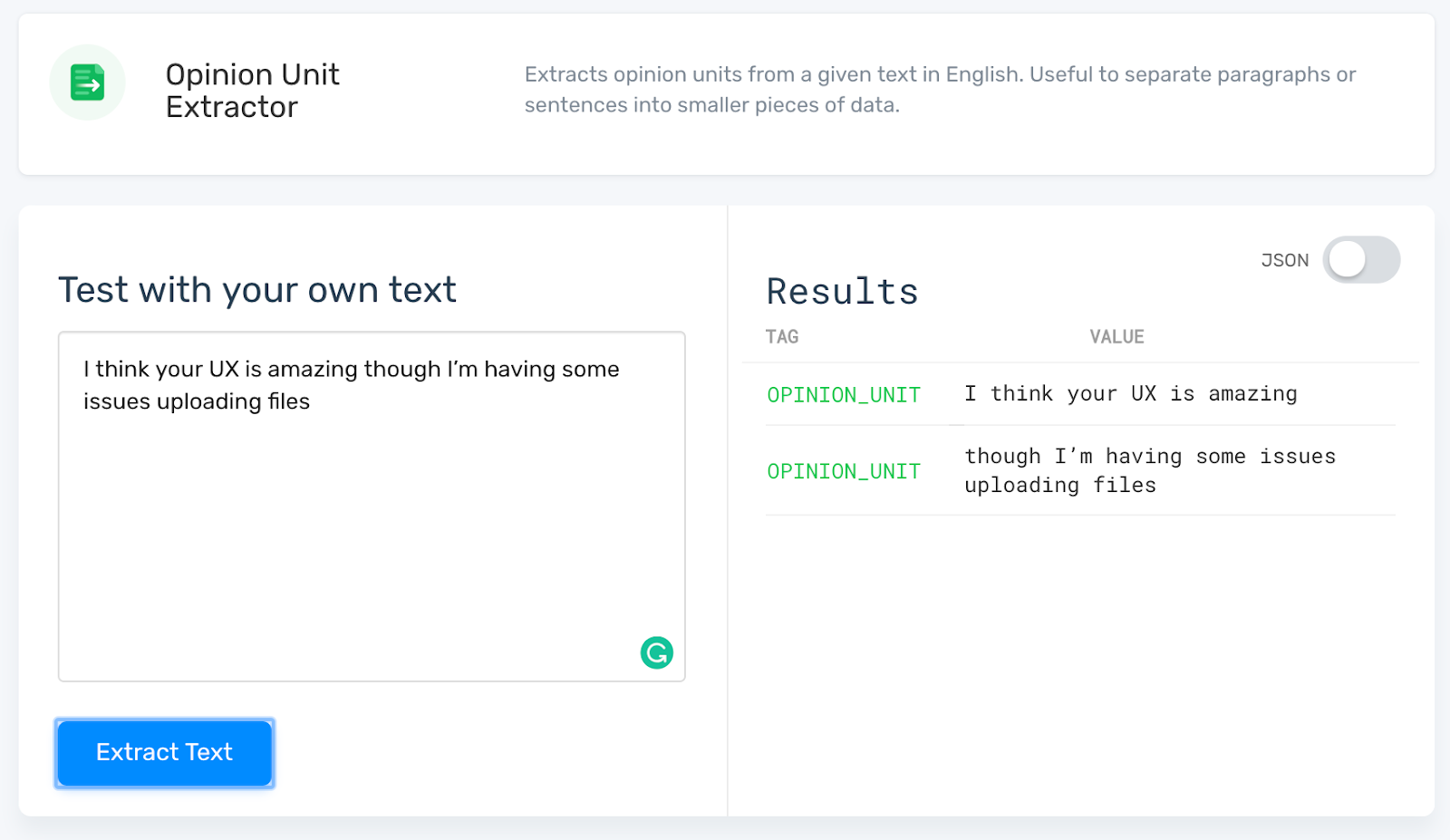Click the TAG column header
Screen dimensions: 1450x840
781,337
